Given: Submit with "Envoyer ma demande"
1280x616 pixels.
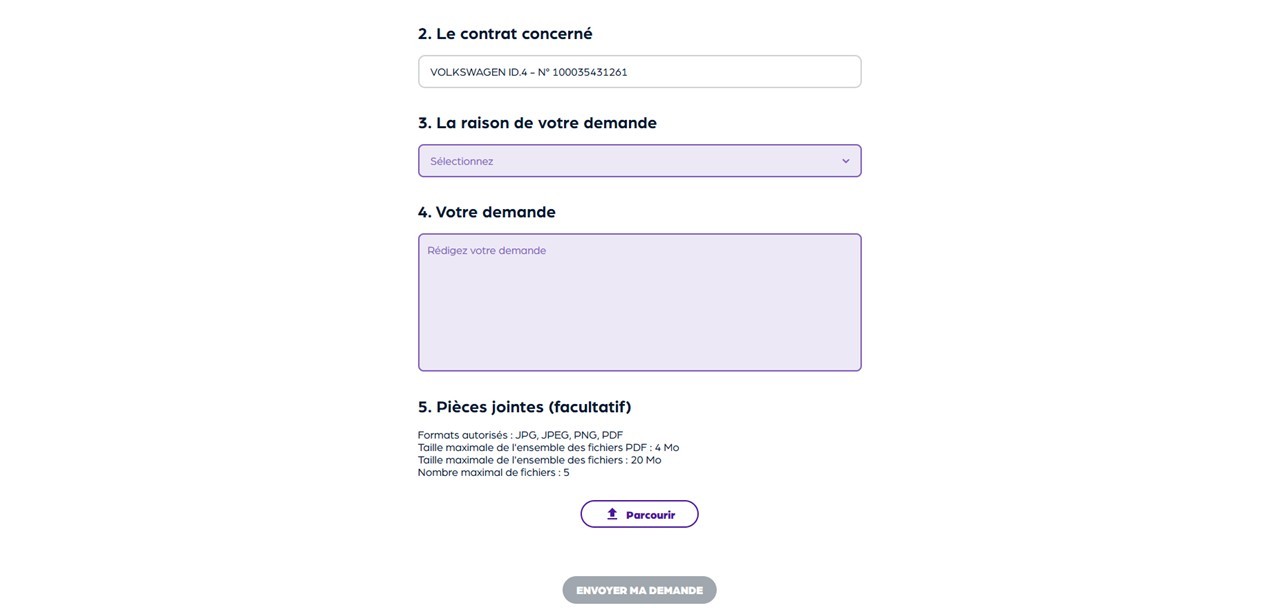Looking at the screenshot, I should coord(639,590).
